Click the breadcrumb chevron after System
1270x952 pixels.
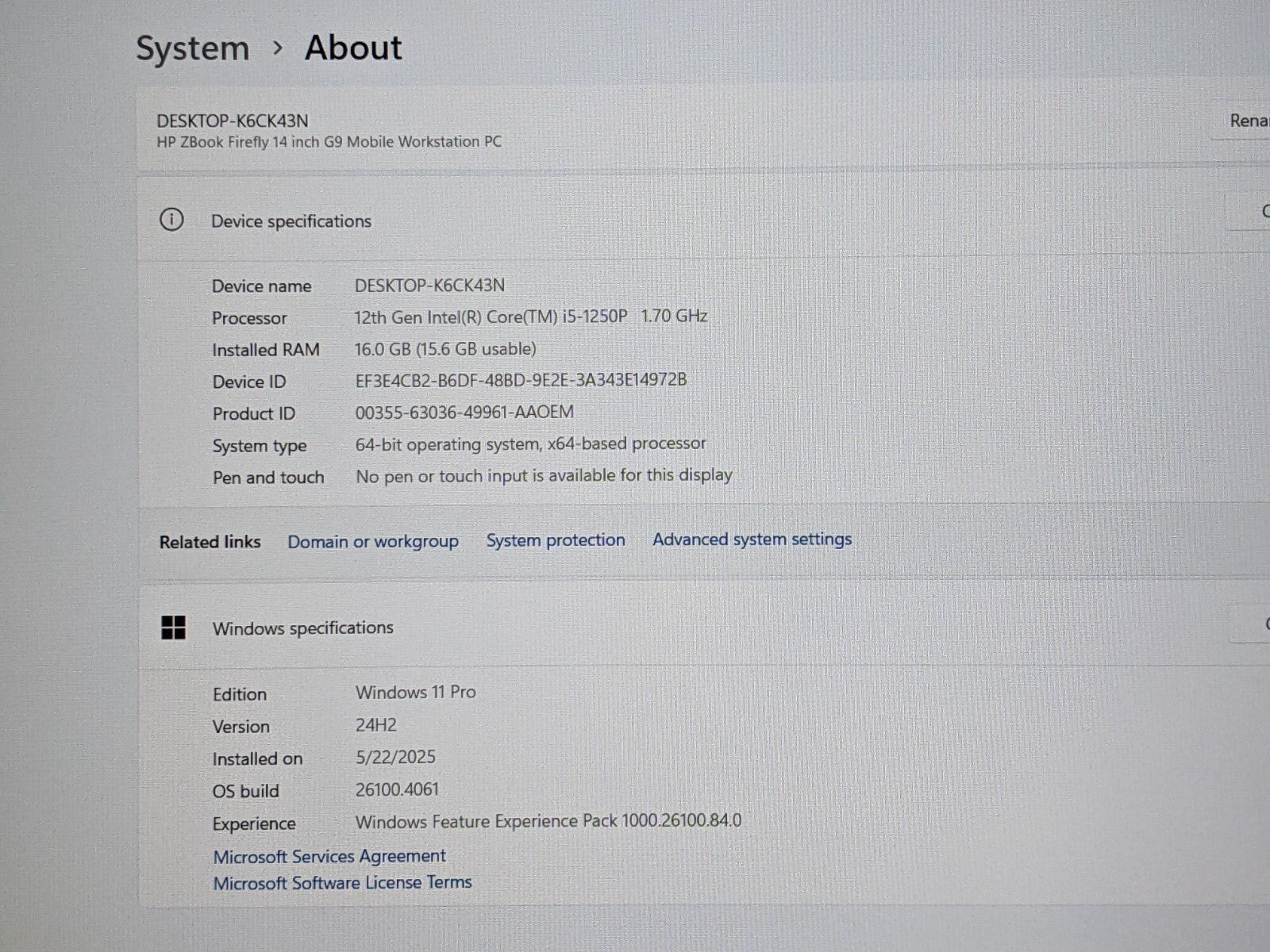277,48
